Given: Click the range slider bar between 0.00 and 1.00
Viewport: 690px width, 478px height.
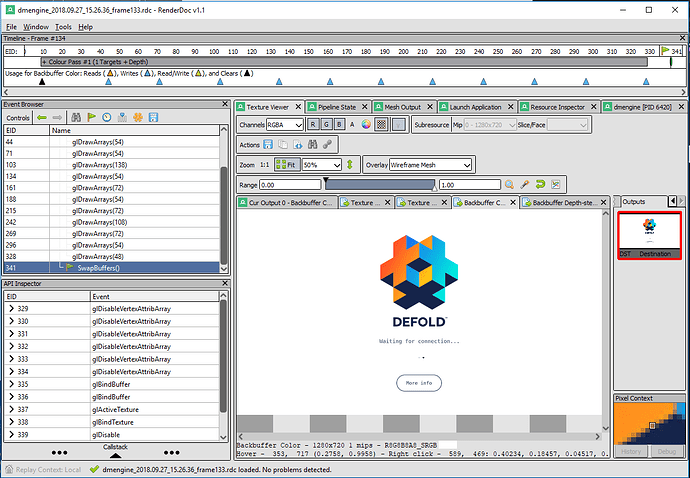Looking at the screenshot, I should pyautogui.click(x=380, y=185).
